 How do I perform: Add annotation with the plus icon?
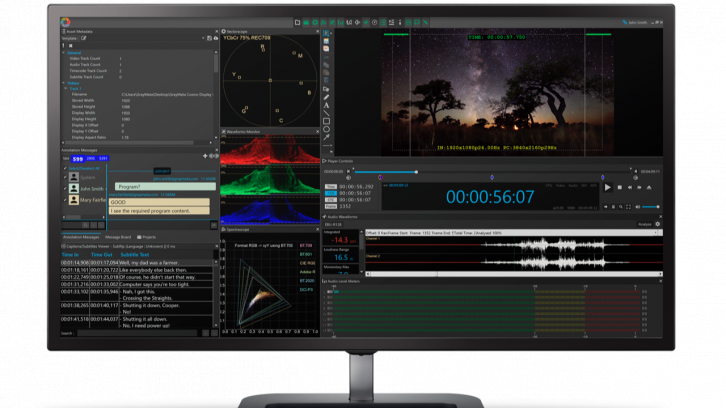(x=205, y=156)
